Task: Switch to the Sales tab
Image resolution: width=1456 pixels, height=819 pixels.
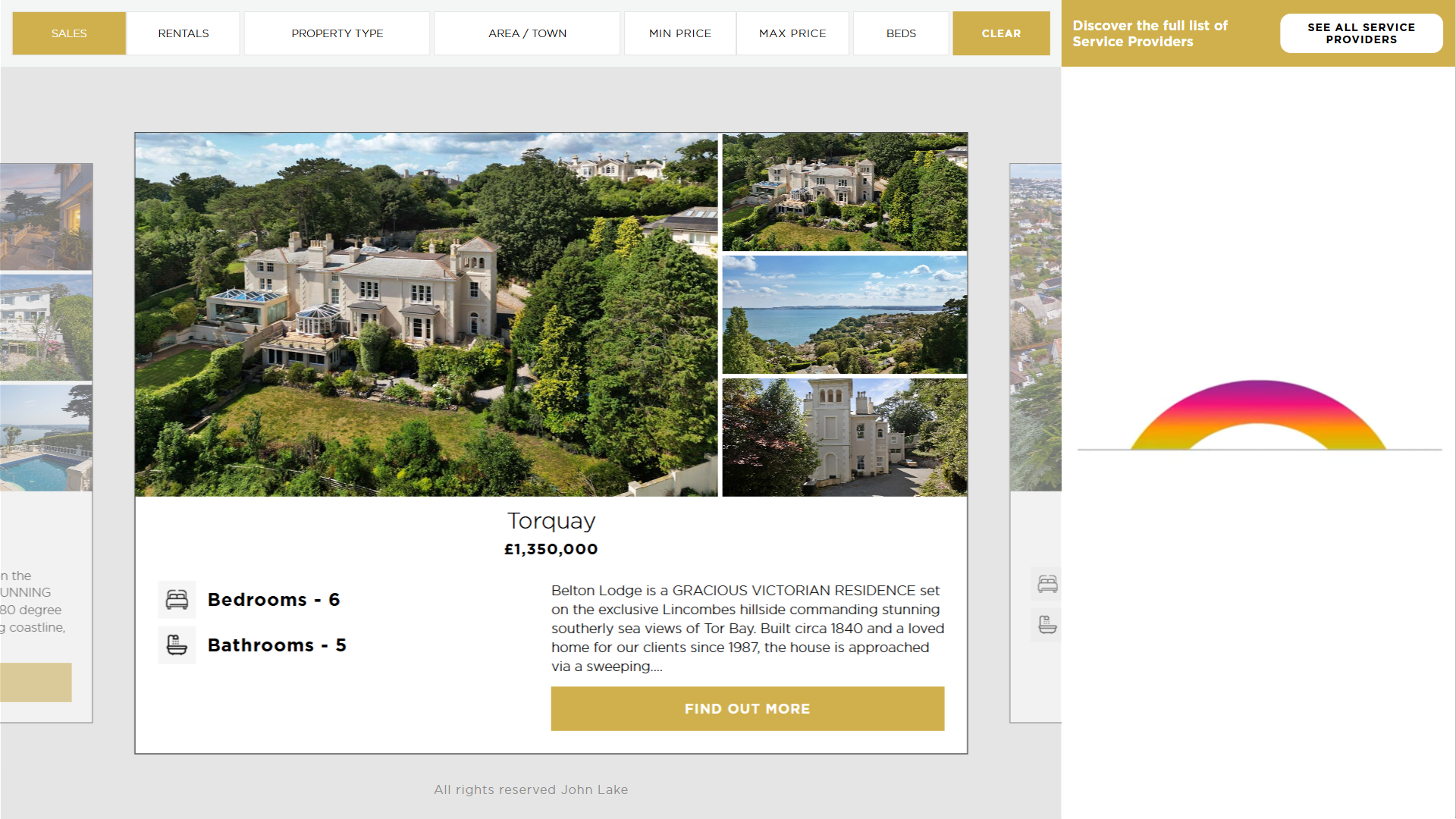Action: 69,33
